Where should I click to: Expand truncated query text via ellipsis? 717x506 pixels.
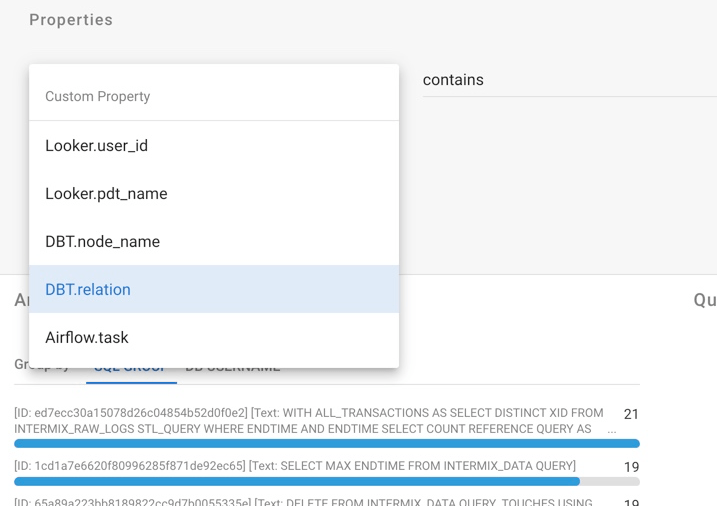(x=612, y=429)
